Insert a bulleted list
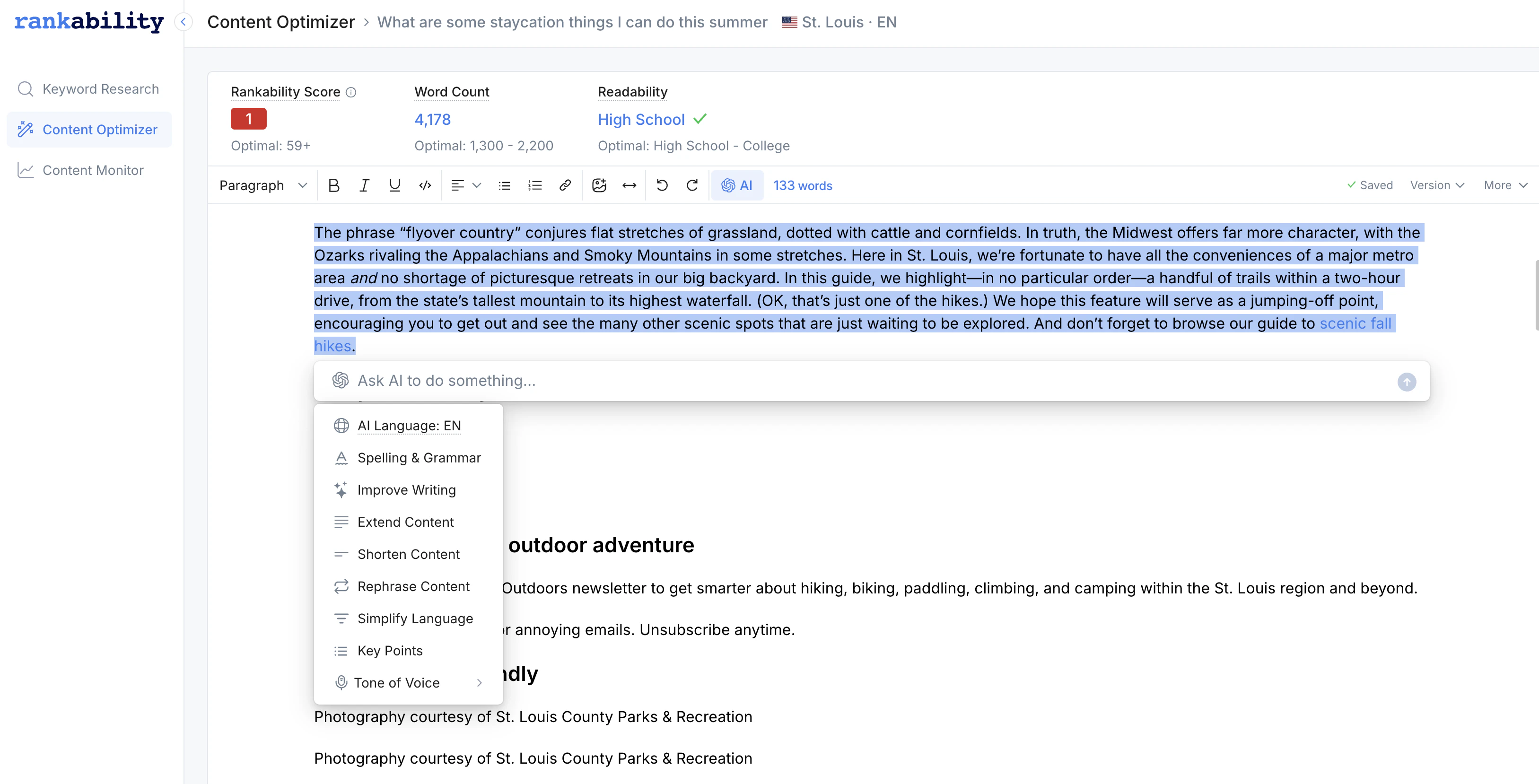The width and height of the screenshot is (1539, 784). click(x=504, y=185)
